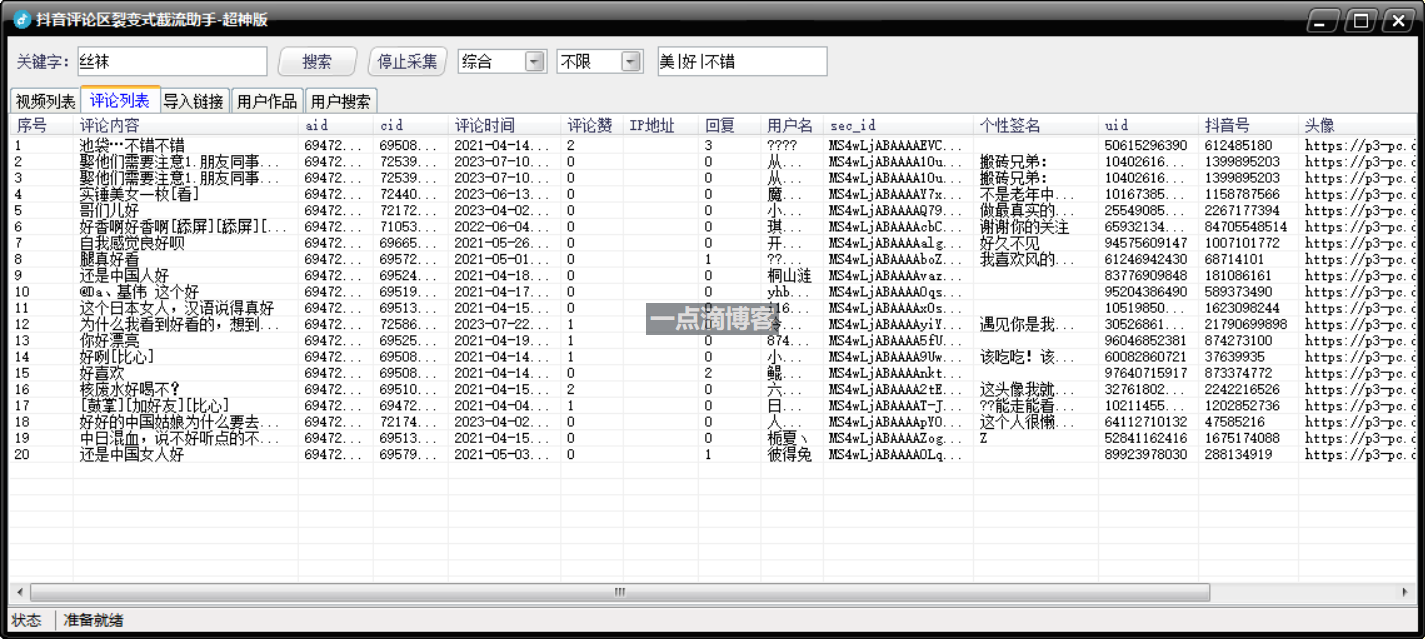Click the scrollbar left arrow
Screen dimensions: 1425x639
[18, 592]
